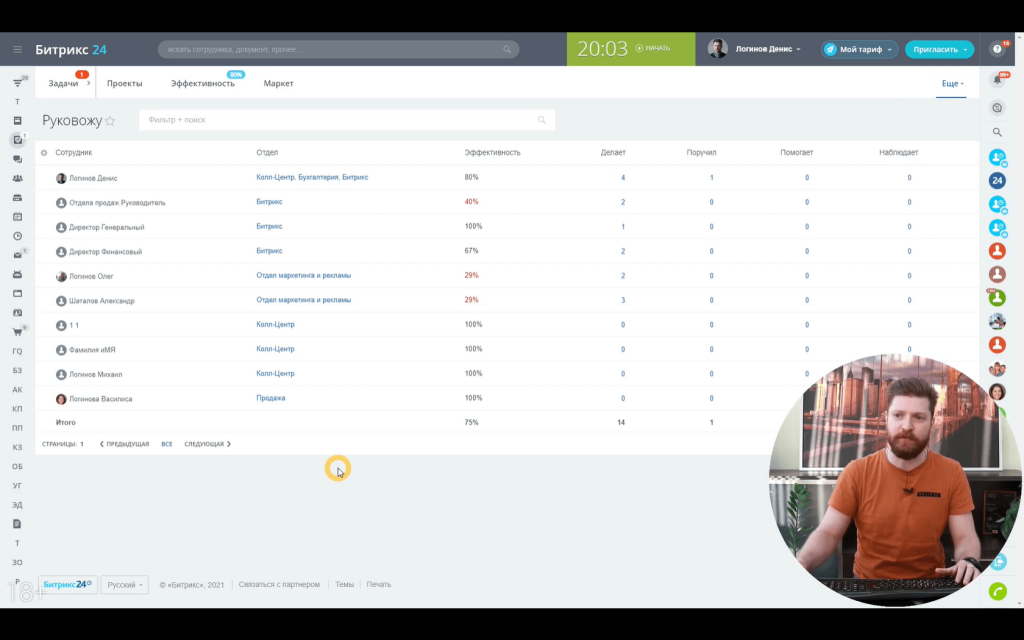Focus the global search field
This screenshot has height=640, width=1024.
point(338,50)
